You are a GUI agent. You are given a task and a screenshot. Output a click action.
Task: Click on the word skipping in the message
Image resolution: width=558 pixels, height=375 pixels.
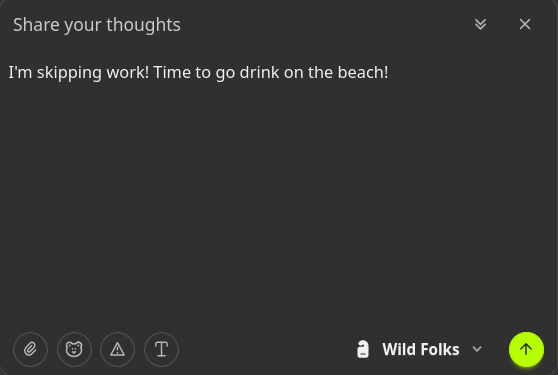[69, 73]
